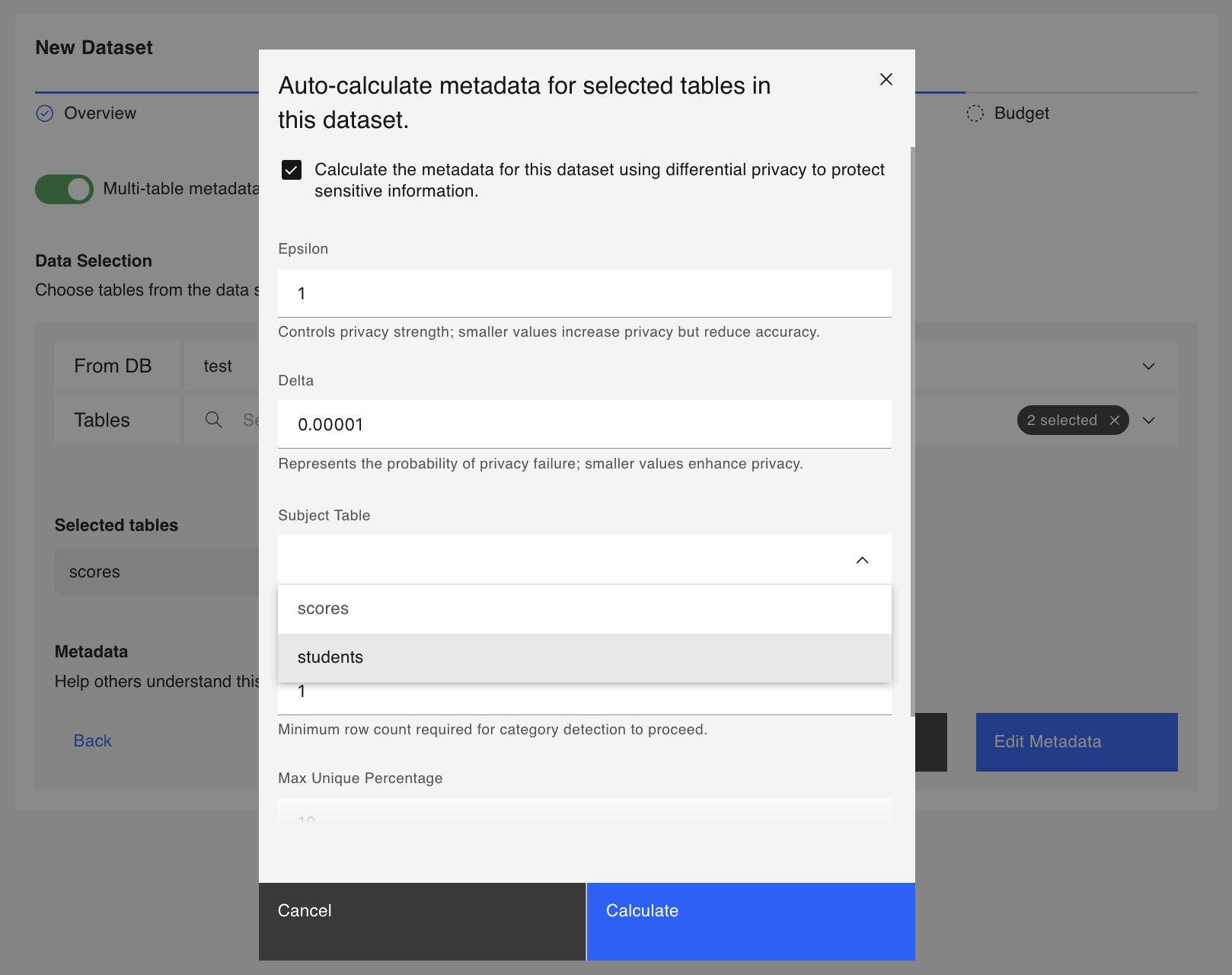Choose scores as subject table
The image size is (1232, 975).
tap(585, 609)
